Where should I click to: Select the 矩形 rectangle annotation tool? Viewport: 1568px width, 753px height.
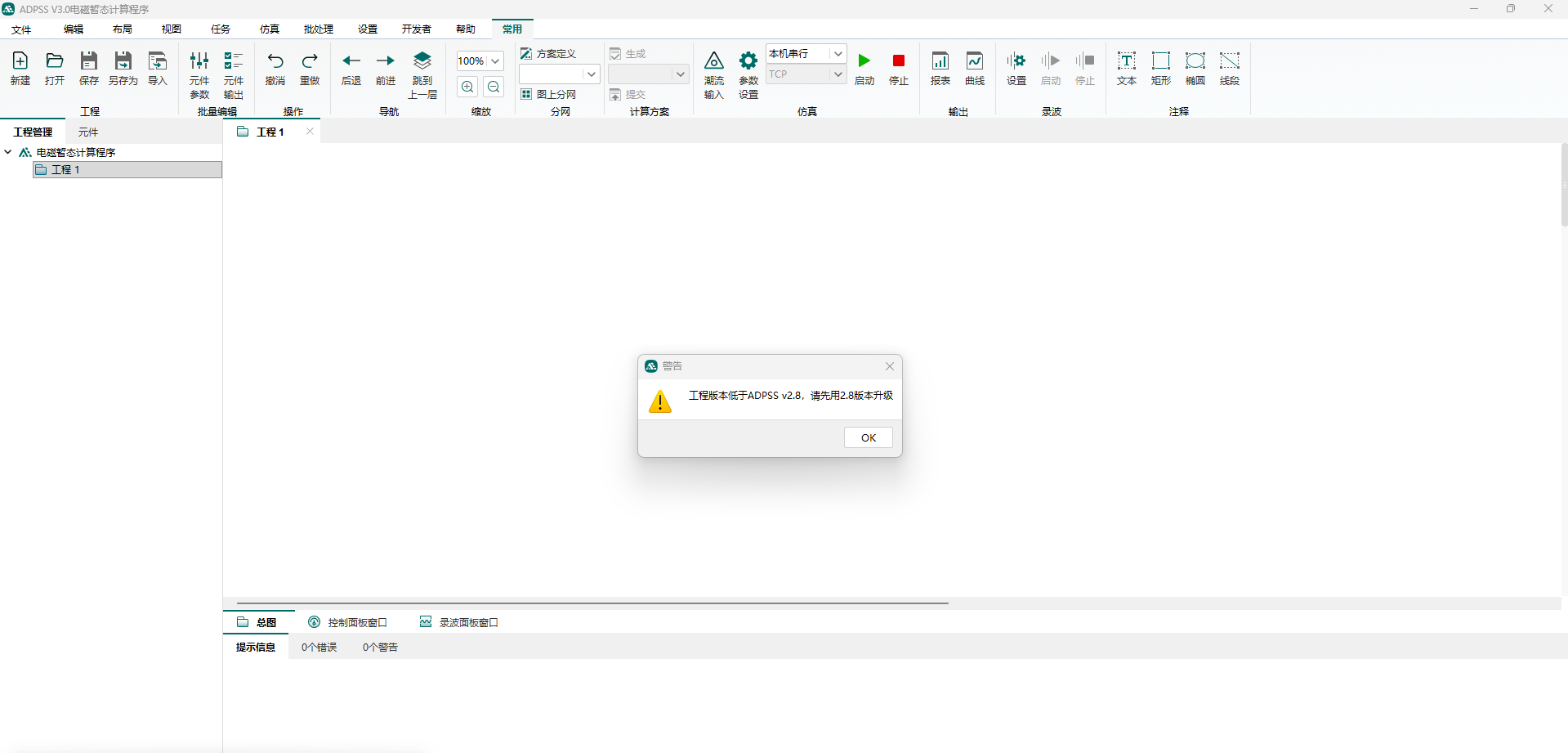1160,61
